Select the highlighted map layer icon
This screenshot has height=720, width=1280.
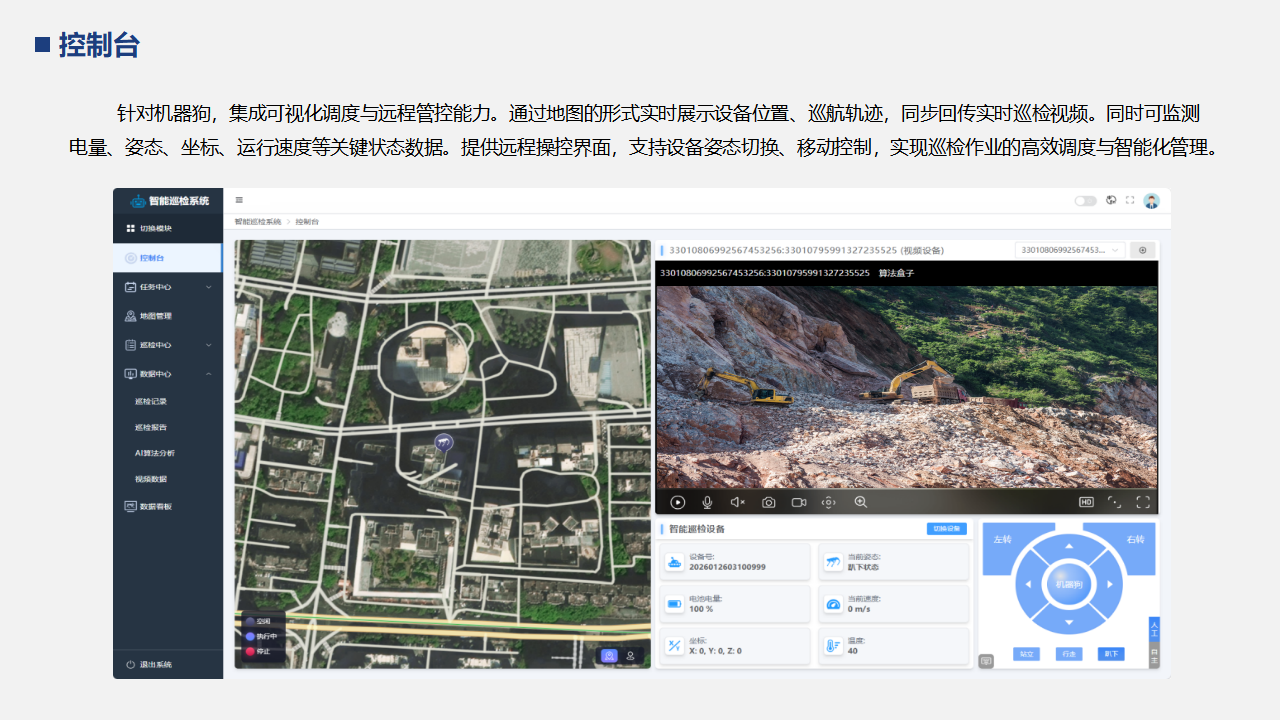pyautogui.click(x=609, y=656)
